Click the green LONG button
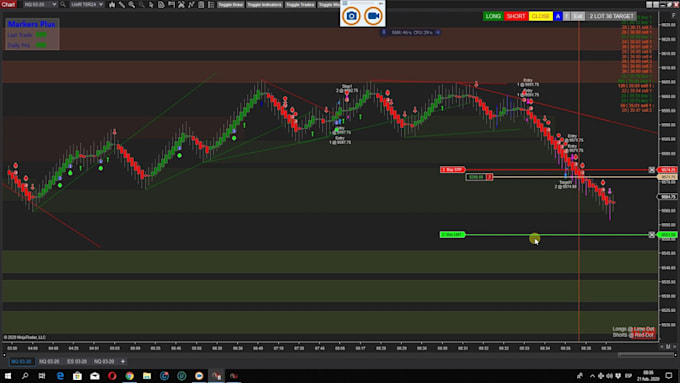The image size is (680, 383). (x=493, y=16)
